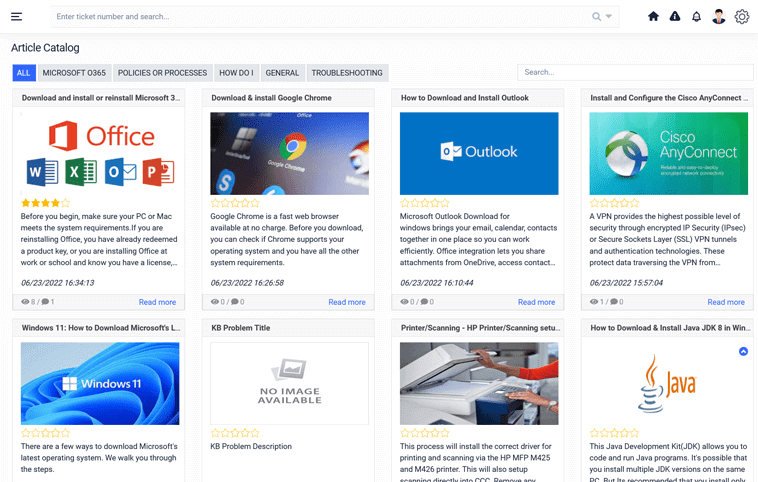Open the No Image Available thumbnail
Screen dimensions: 758x482
290,384
